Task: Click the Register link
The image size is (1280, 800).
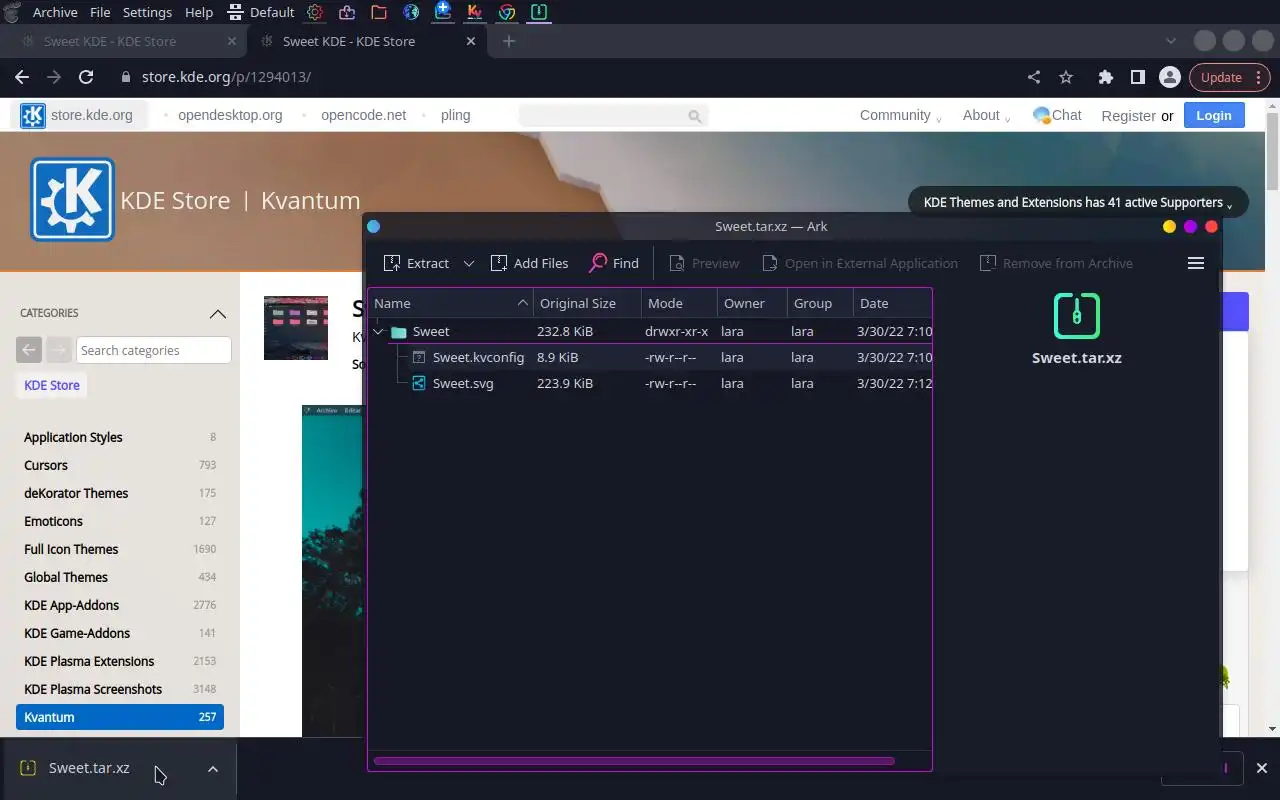Action: pos(1128,116)
